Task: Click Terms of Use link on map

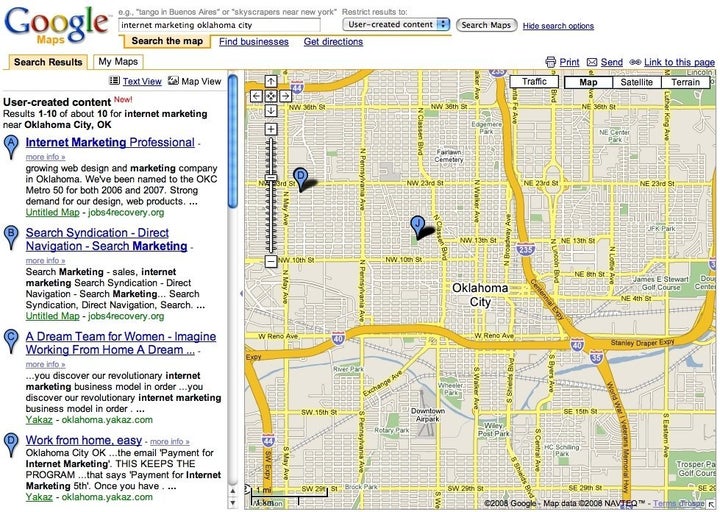Action: pyautogui.click(x=678, y=504)
